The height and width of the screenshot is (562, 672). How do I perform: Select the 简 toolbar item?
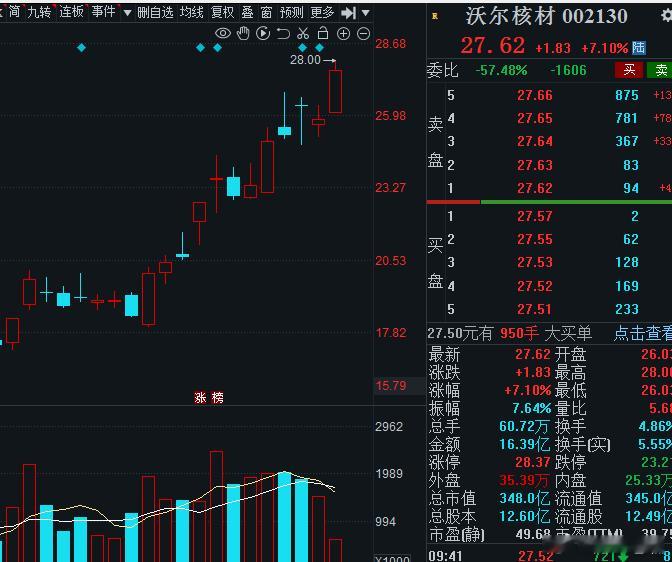point(14,12)
